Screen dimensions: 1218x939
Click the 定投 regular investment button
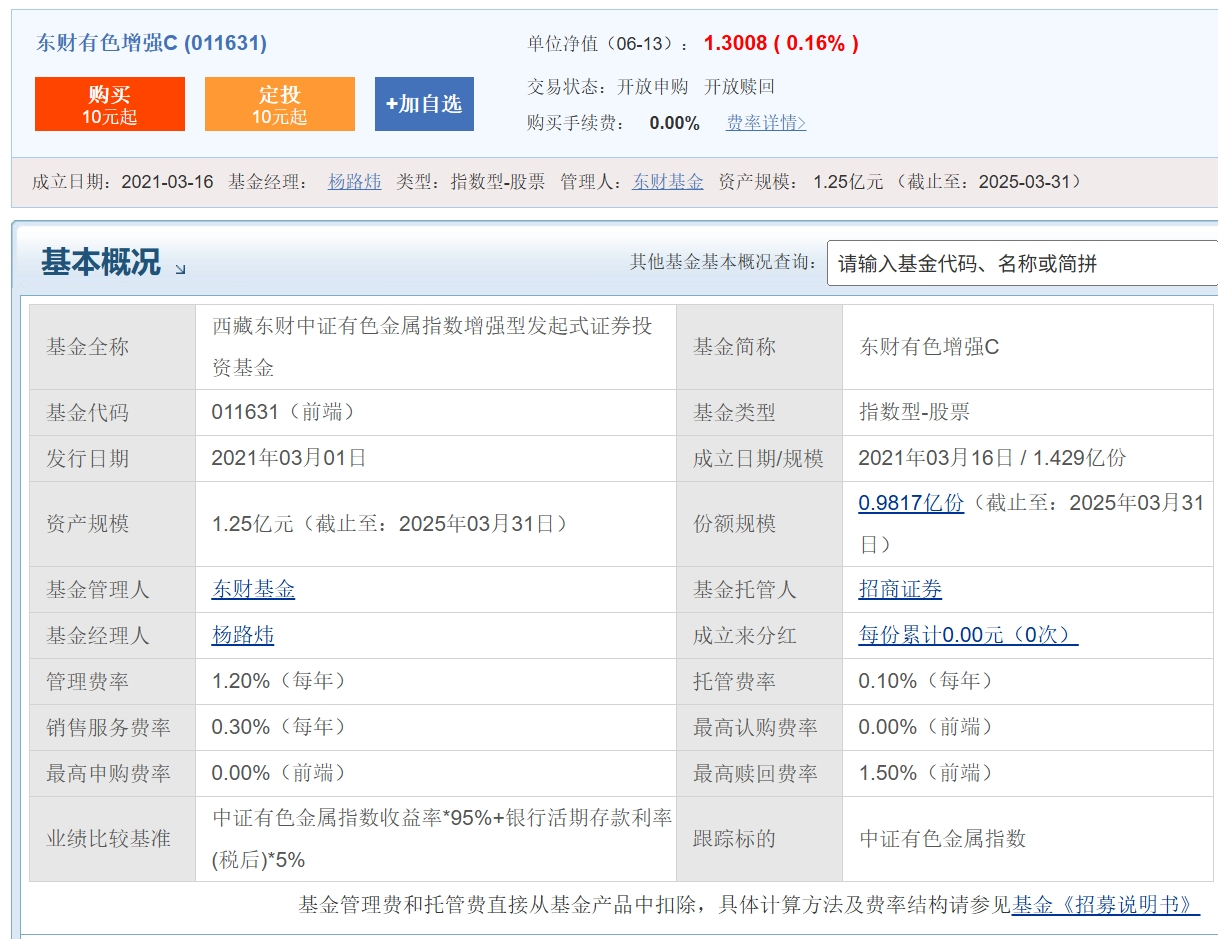coord(280,104)
